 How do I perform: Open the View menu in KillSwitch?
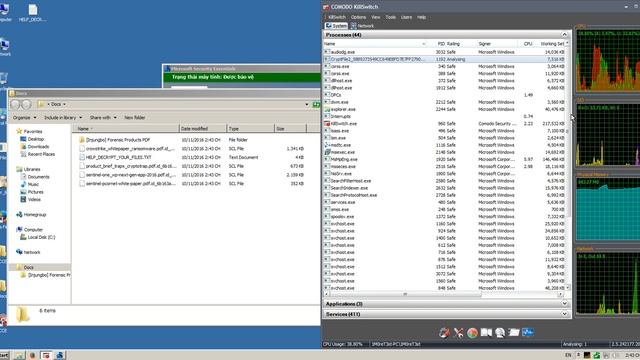376,17
